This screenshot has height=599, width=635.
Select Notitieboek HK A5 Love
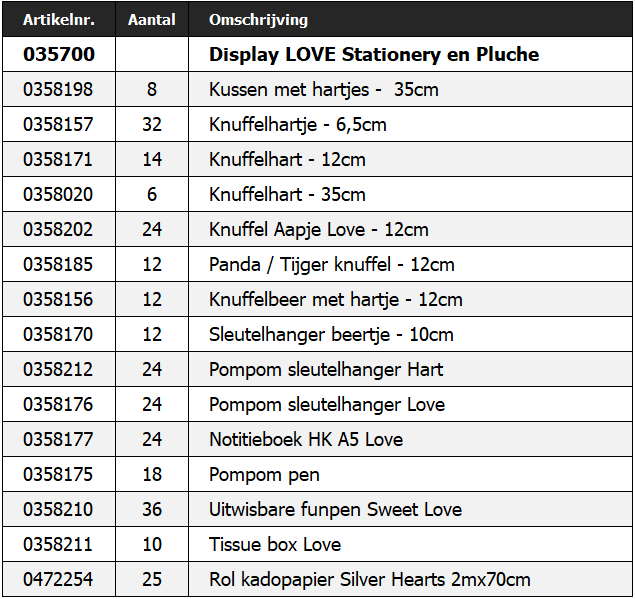[x=306, y=439]
